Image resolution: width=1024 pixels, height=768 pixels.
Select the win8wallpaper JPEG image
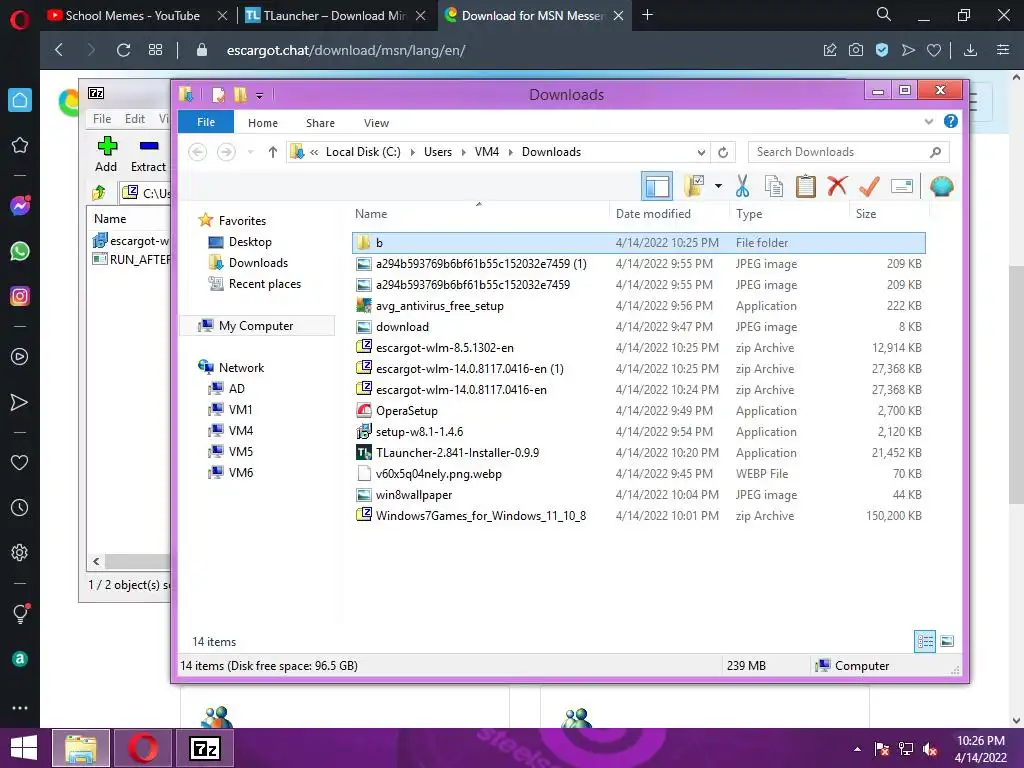coord(639,494)
